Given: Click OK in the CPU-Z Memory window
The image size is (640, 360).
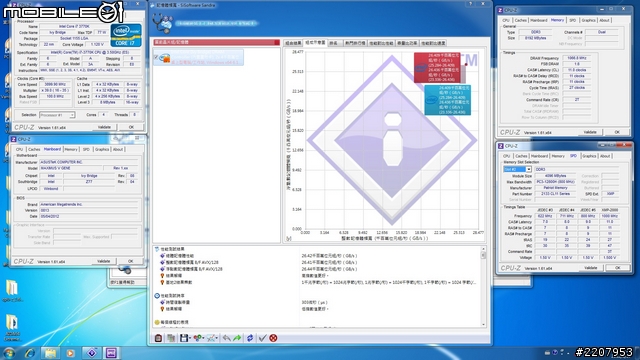Looking at the screenshot, I should coord(617,132).
